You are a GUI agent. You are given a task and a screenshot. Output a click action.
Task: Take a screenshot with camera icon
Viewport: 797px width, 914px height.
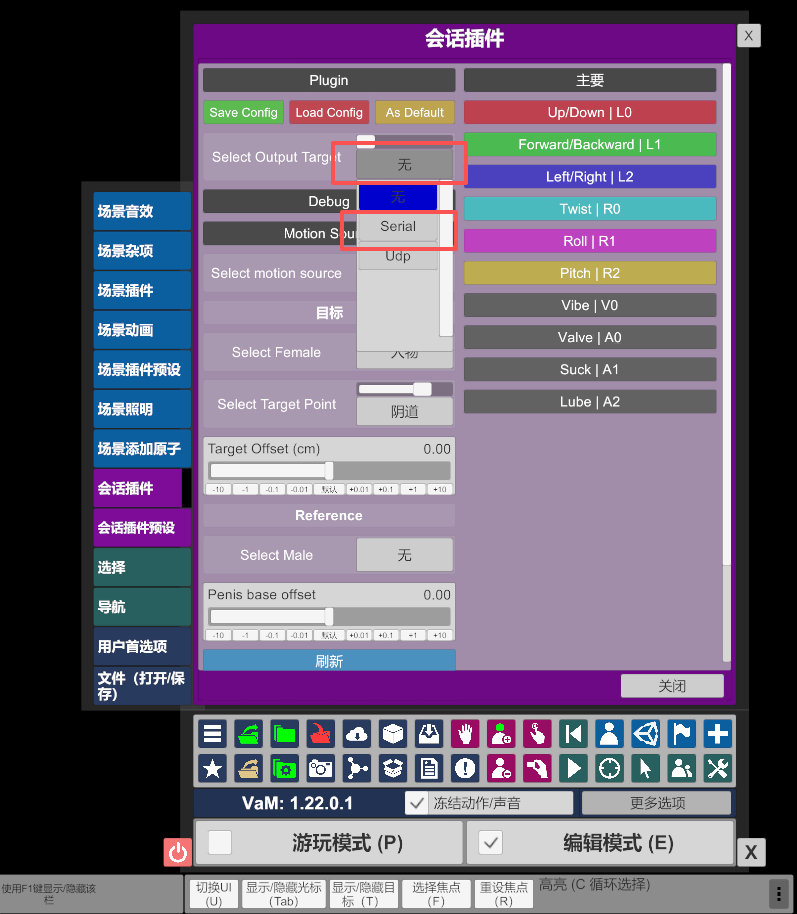pos(321,768)
